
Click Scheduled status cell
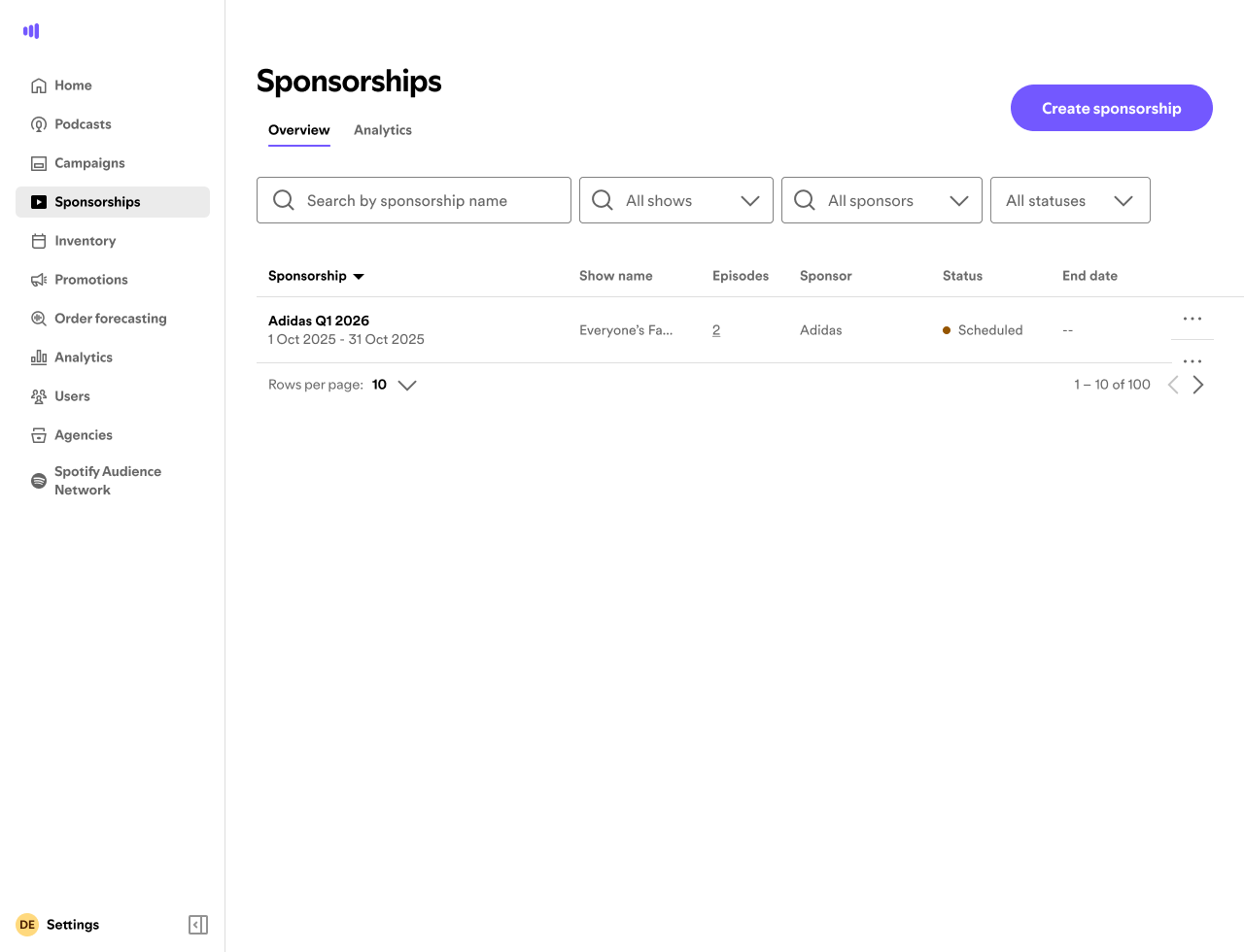click(x=983, y=330)
